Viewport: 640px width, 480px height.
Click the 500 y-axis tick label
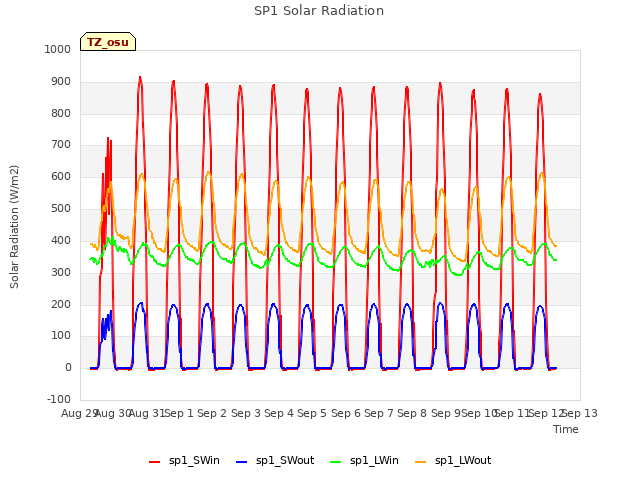(x=61, y=209)
